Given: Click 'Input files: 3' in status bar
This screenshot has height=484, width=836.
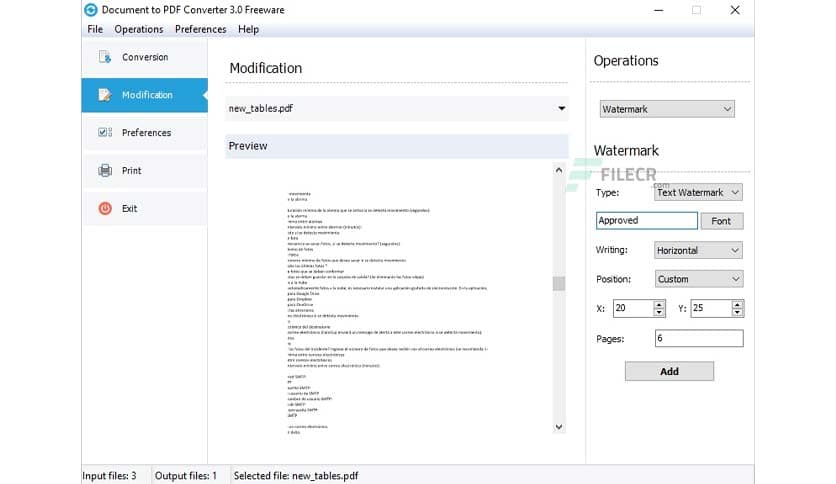Looking at the screenshot, I should tap(109, 475).
